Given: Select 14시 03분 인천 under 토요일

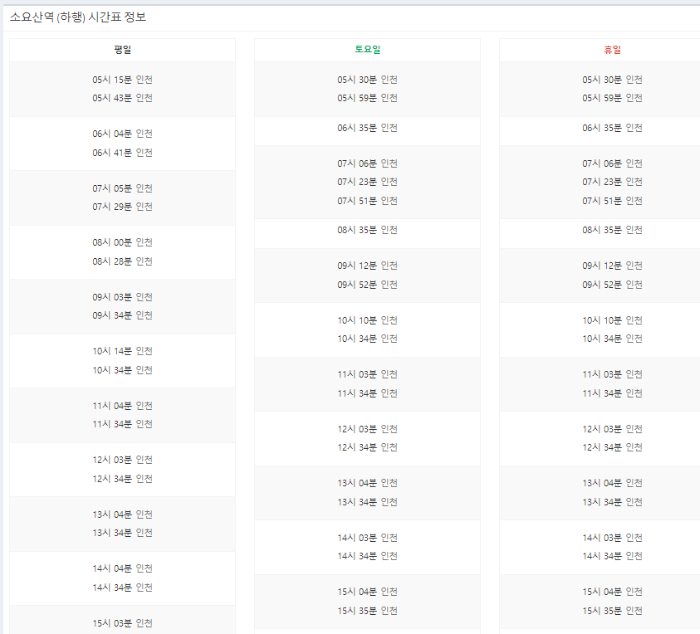Looking at the screenshot, I should [x=367, y=538].
